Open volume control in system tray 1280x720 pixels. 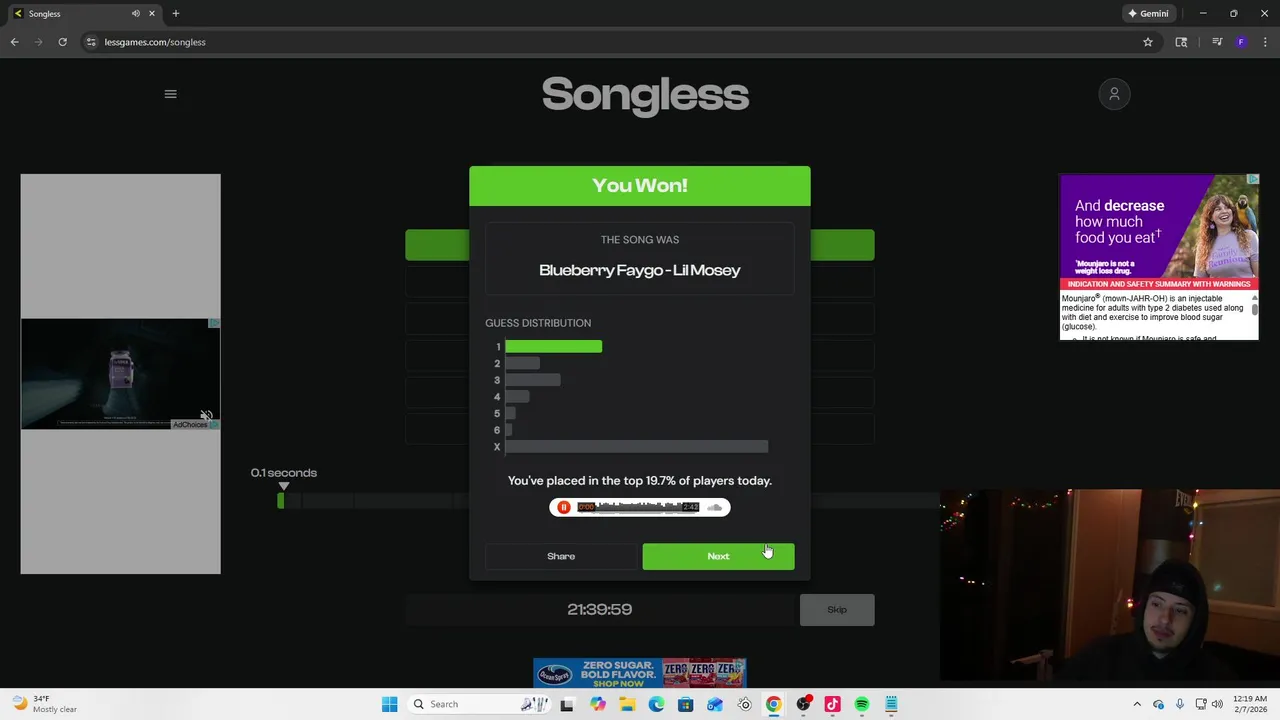pyautogui.click(x=1217, y=704)
